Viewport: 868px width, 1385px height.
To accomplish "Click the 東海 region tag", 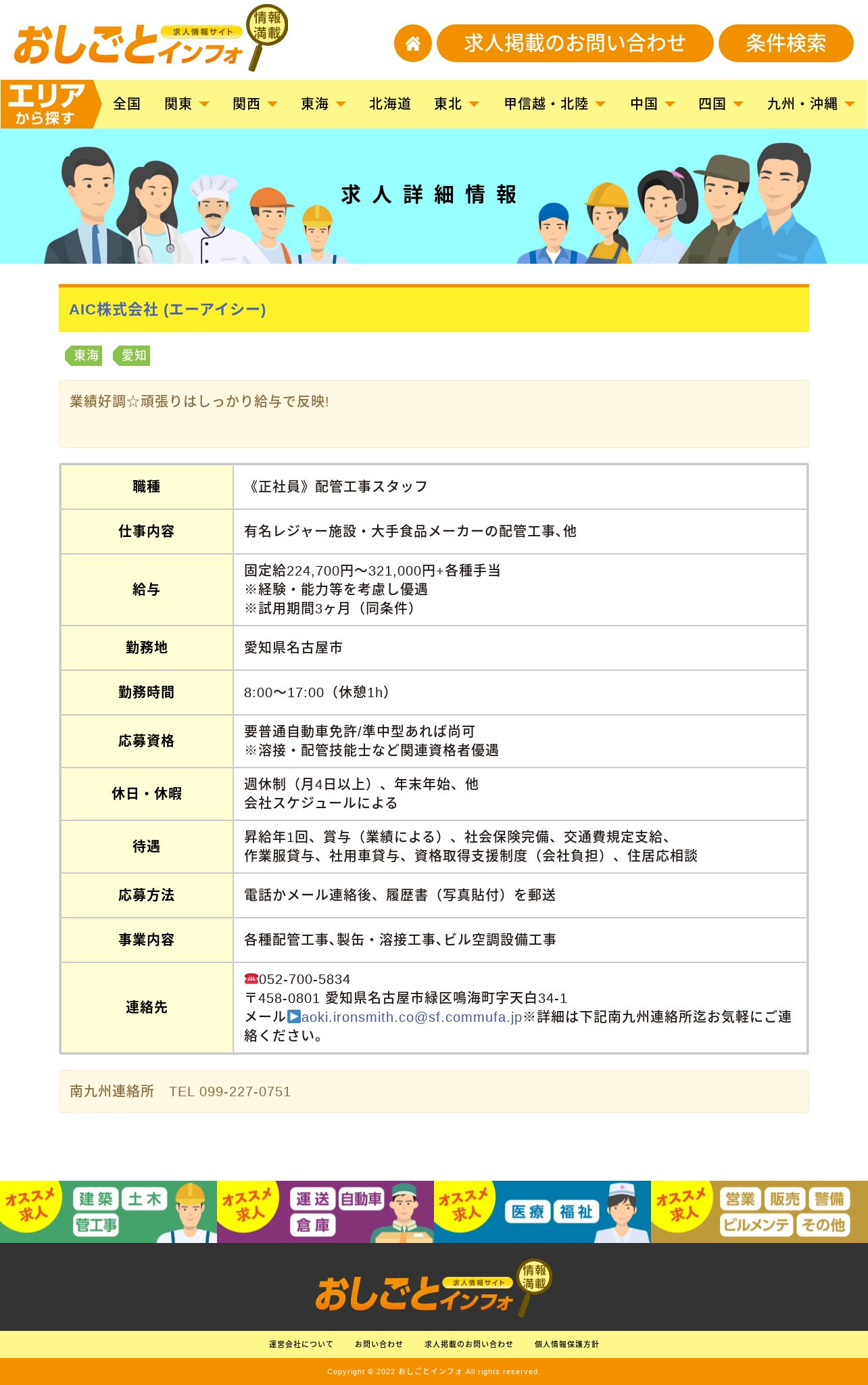I will [84, 356].
